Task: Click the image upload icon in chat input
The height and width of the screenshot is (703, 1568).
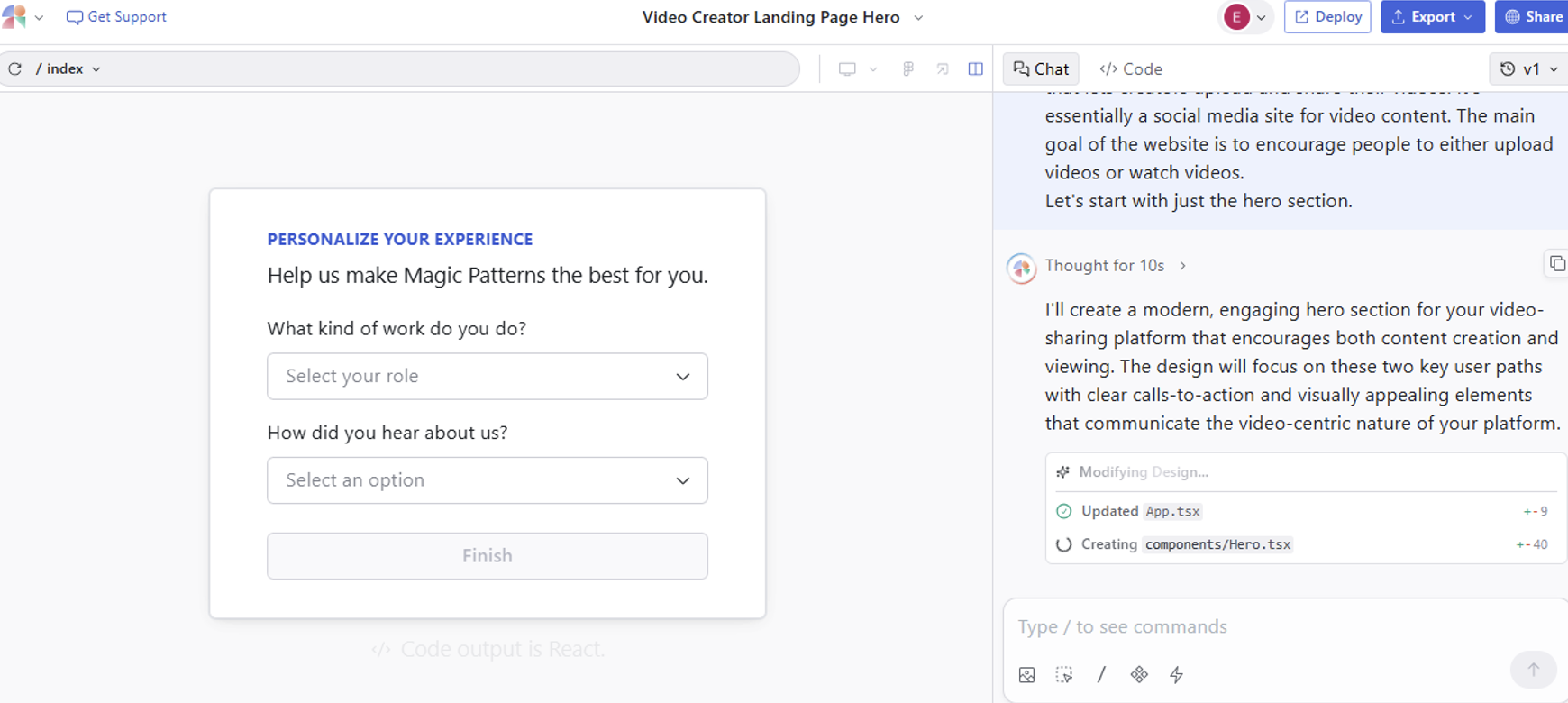Action: point(1026,675)
